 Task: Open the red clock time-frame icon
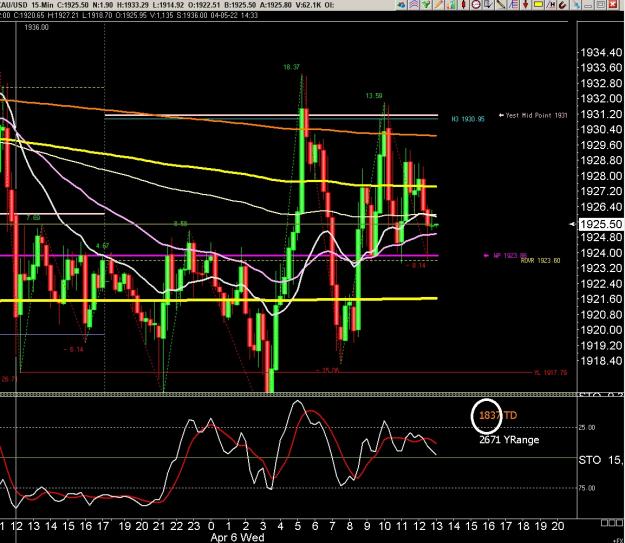(476, 5)
